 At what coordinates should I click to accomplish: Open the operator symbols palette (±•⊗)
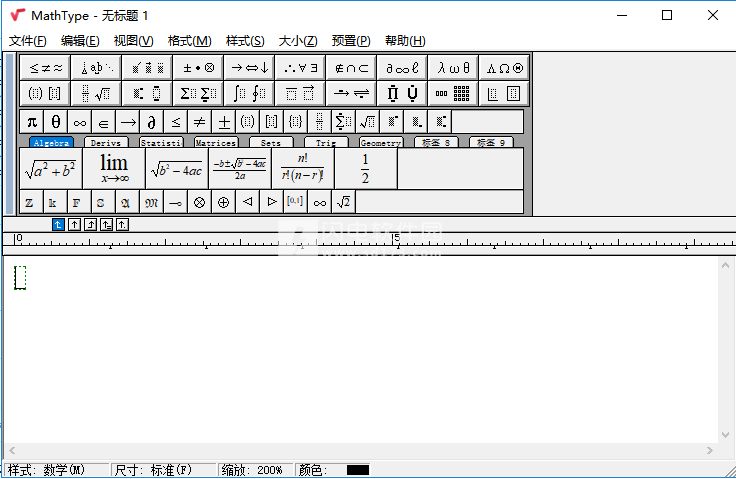pos(199,68)
